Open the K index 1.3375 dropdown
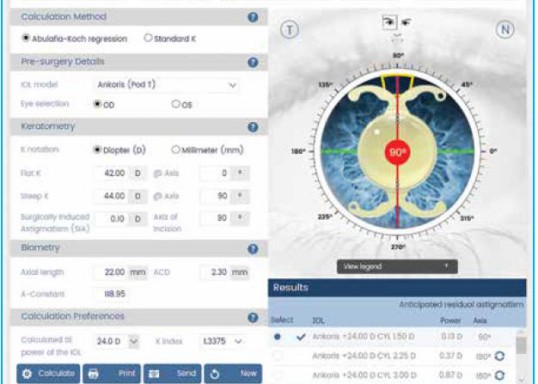538x384 pixels. point(222,341)
